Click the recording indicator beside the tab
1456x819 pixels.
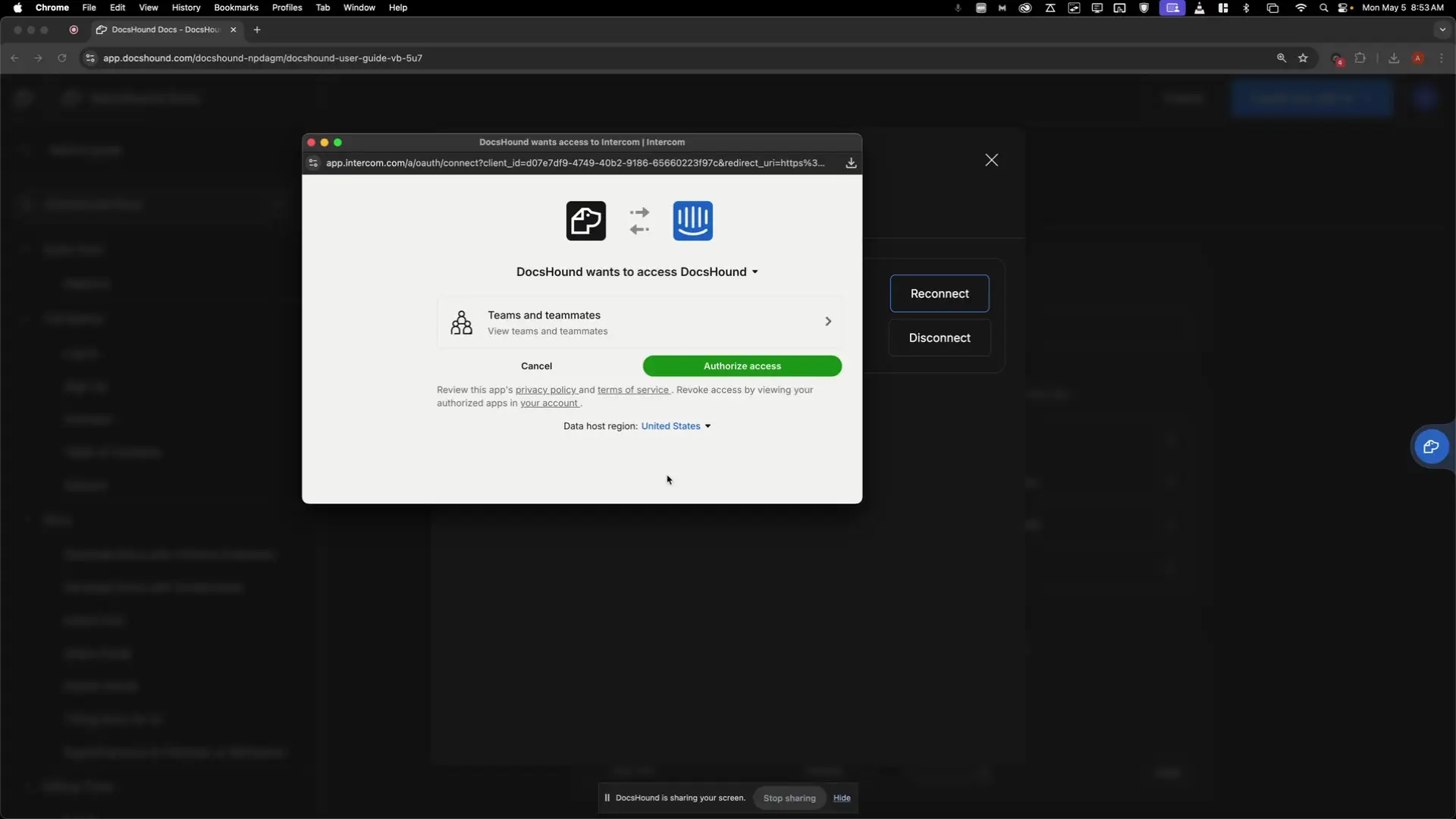(74, 30)
